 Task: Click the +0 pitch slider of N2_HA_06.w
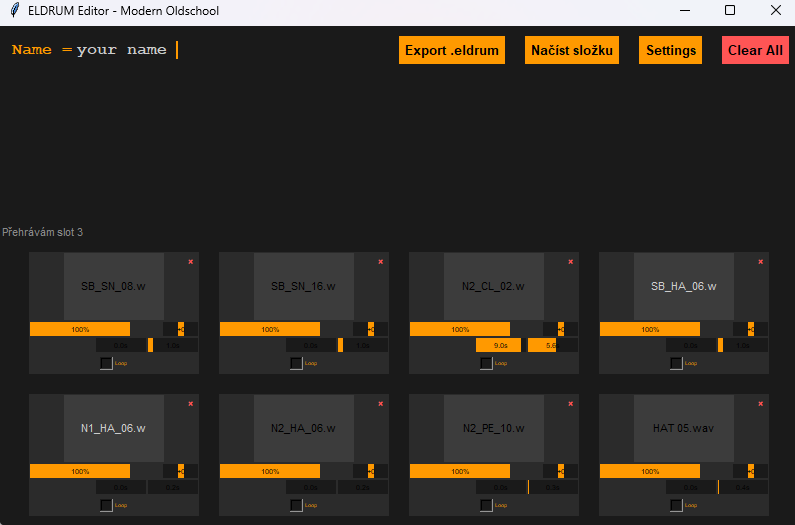click(x=371, y=471)
